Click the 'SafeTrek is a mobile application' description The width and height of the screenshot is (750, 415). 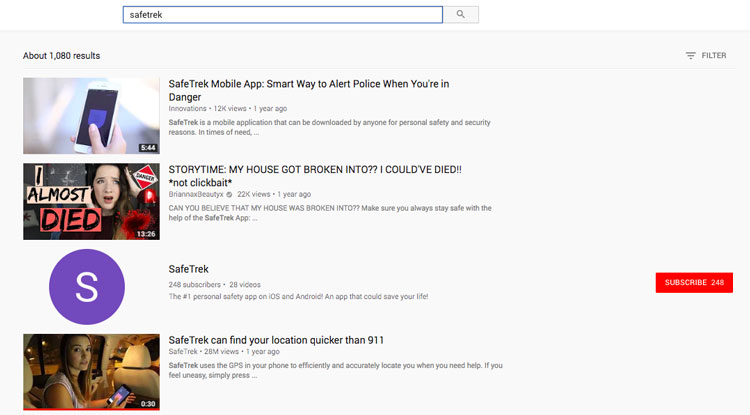point(330,127)
